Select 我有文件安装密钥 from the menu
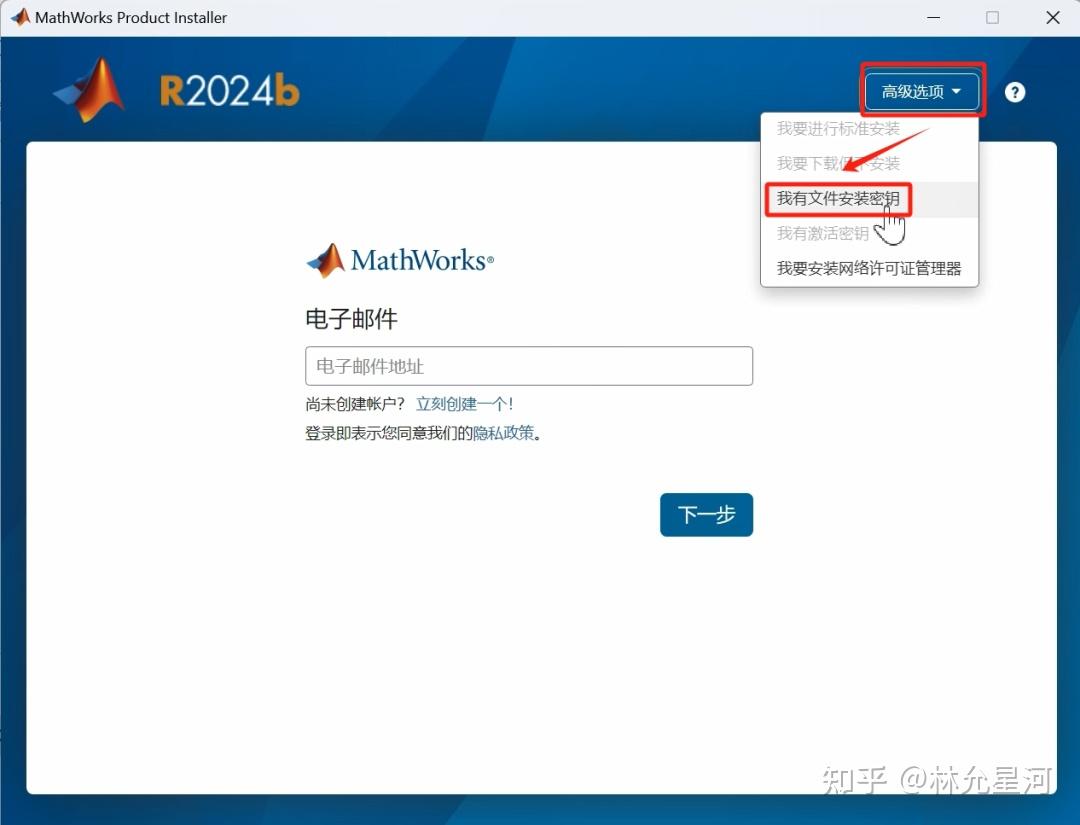This screenshot has width=1080, height=825. click(x=838, y=199)
